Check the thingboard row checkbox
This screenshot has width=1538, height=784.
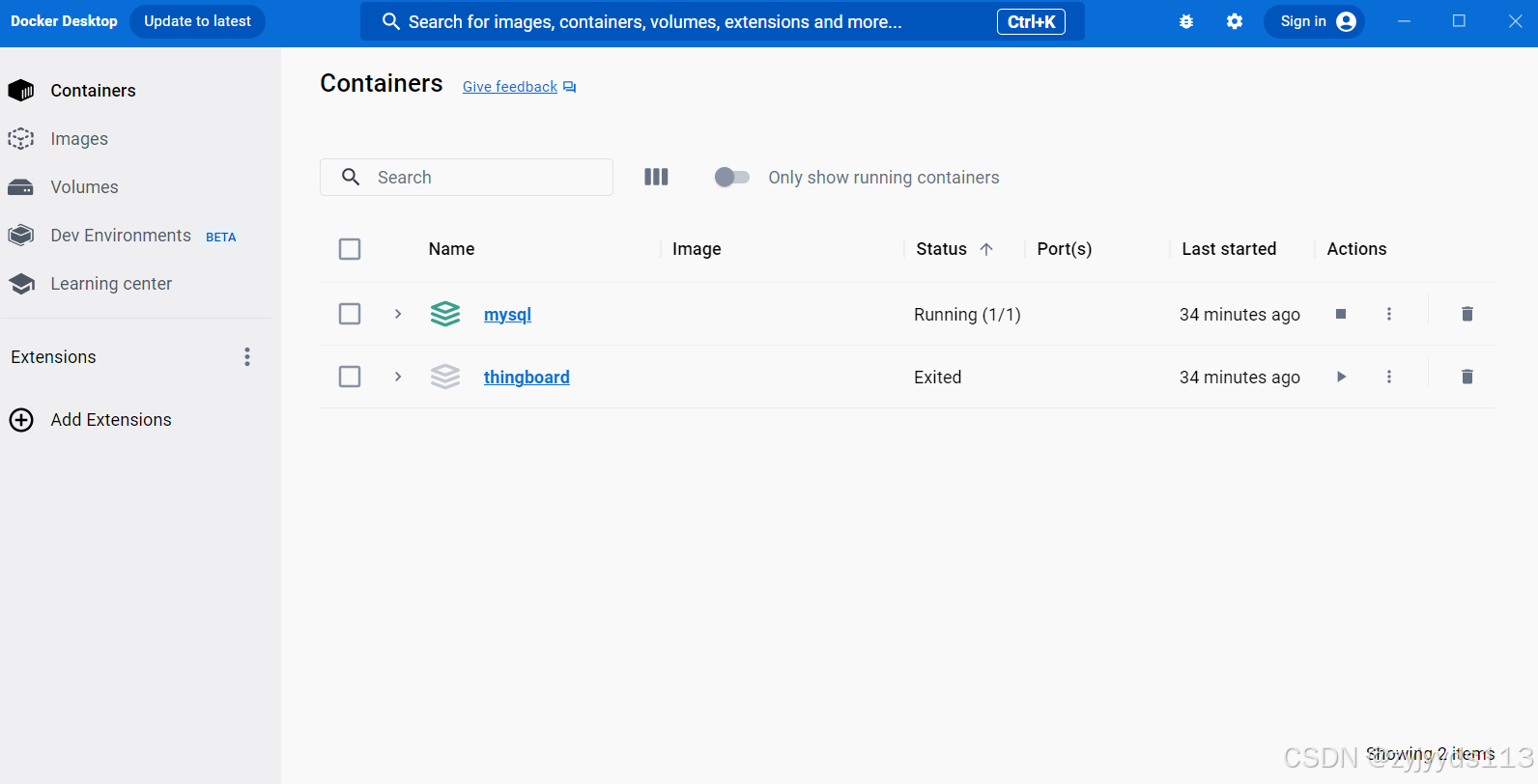pyautogui.click(x=350, y=377)
